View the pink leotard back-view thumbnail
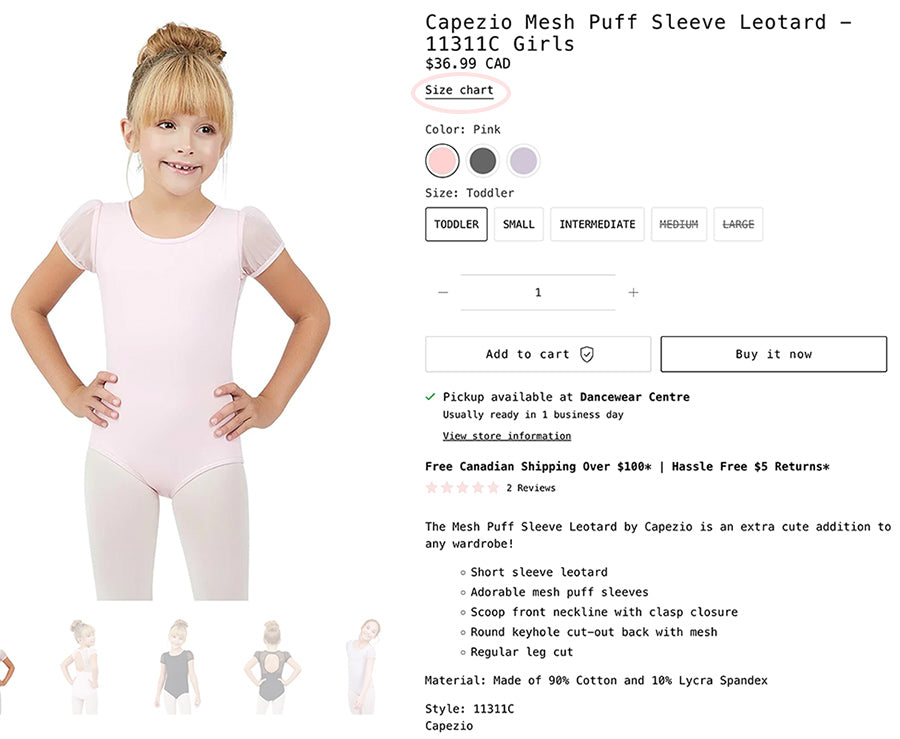Image resolution: width=900 pixels, height=739 pixels. (x=80, y=667)
